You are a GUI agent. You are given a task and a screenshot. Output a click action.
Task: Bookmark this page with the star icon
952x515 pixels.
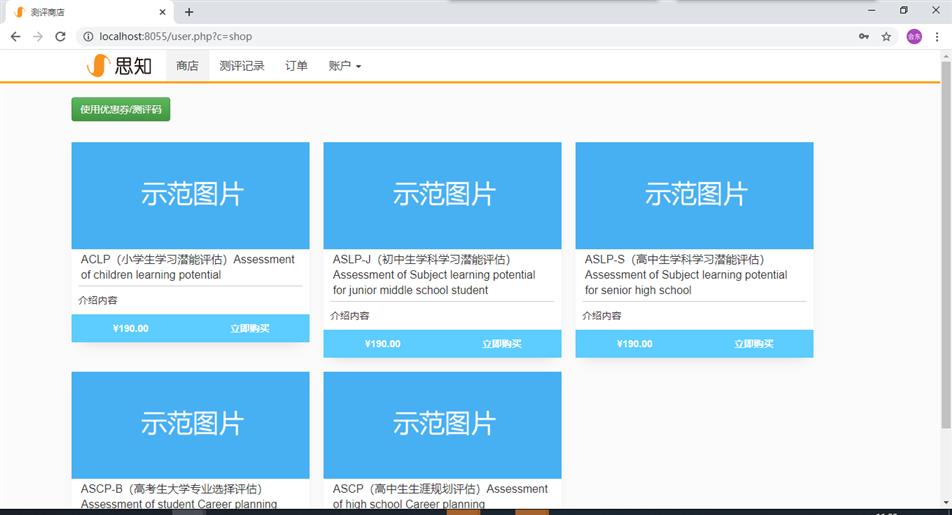point(886,36)
